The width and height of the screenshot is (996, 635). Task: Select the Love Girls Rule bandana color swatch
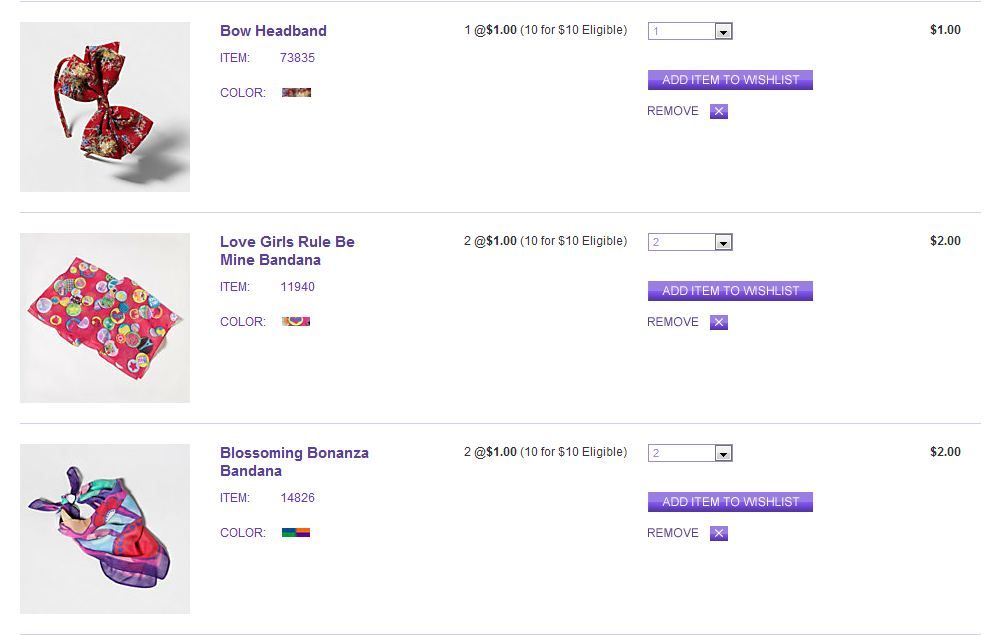296,322
